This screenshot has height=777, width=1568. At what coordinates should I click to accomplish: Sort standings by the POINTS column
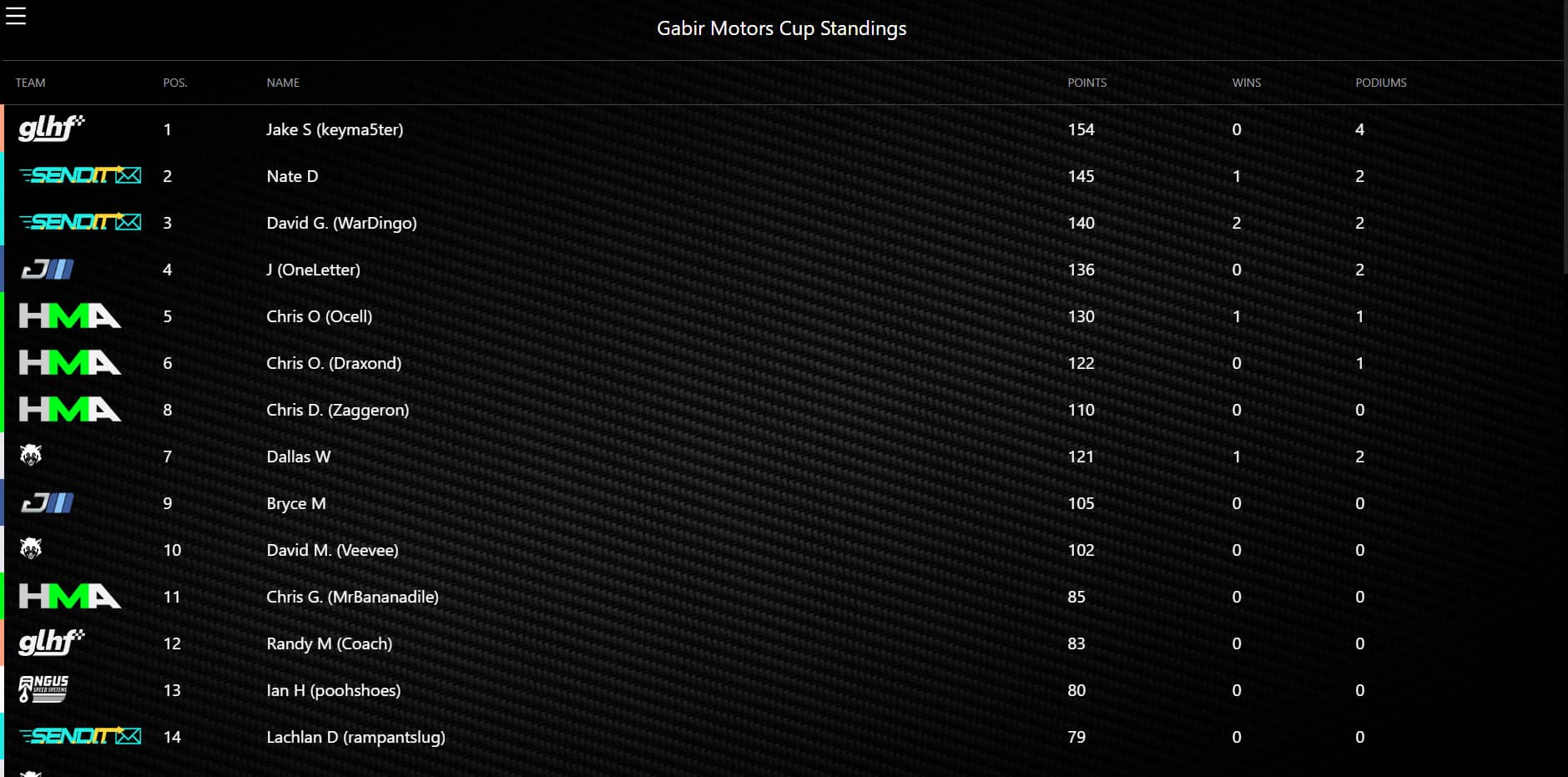click(1087, 83)
